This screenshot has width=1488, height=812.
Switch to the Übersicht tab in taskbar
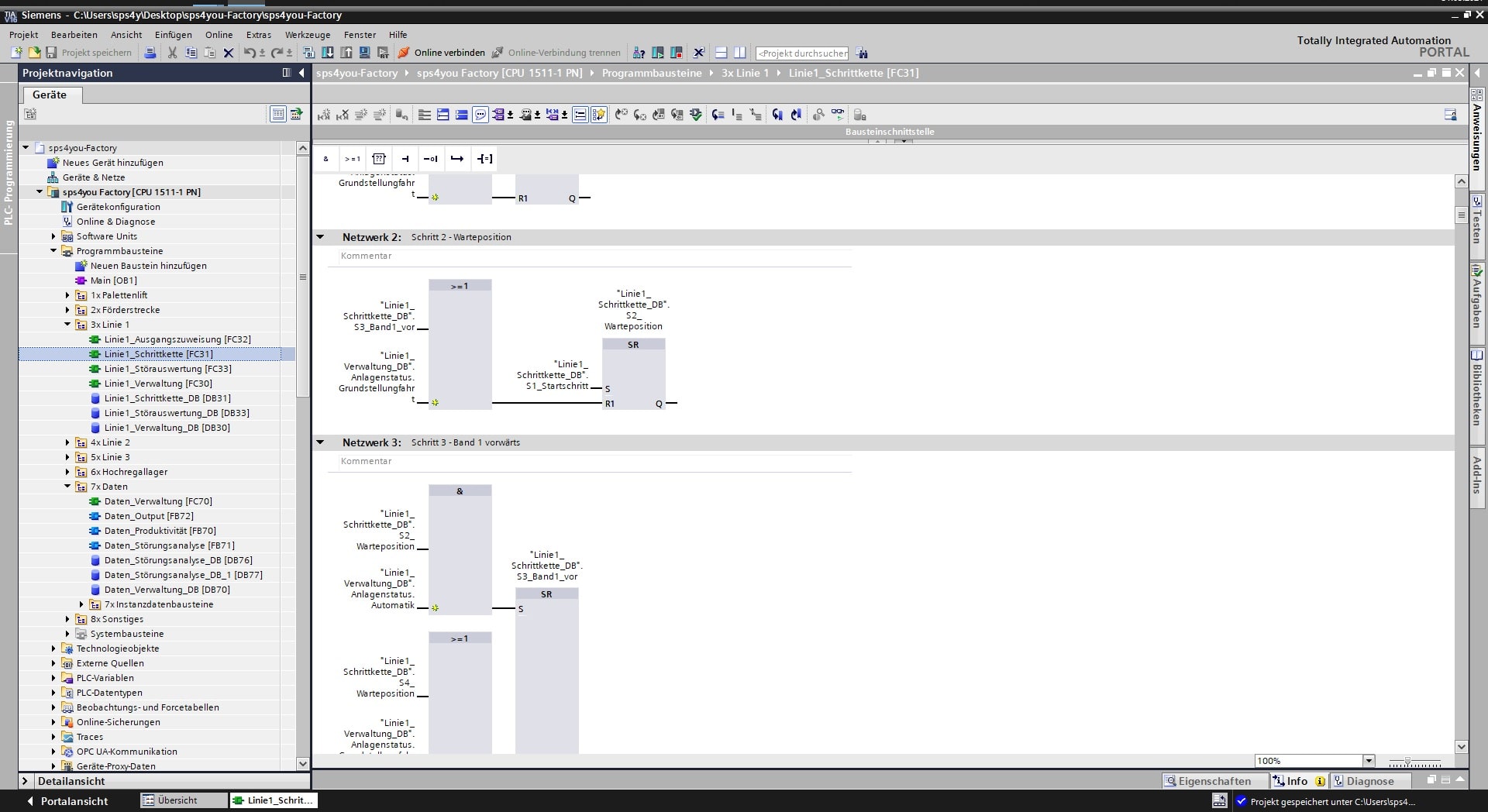(177, 800)
